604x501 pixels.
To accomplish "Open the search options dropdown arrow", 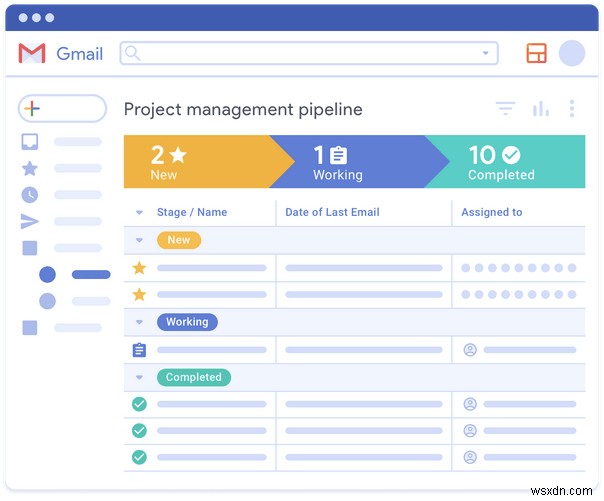I will (487, 53).
